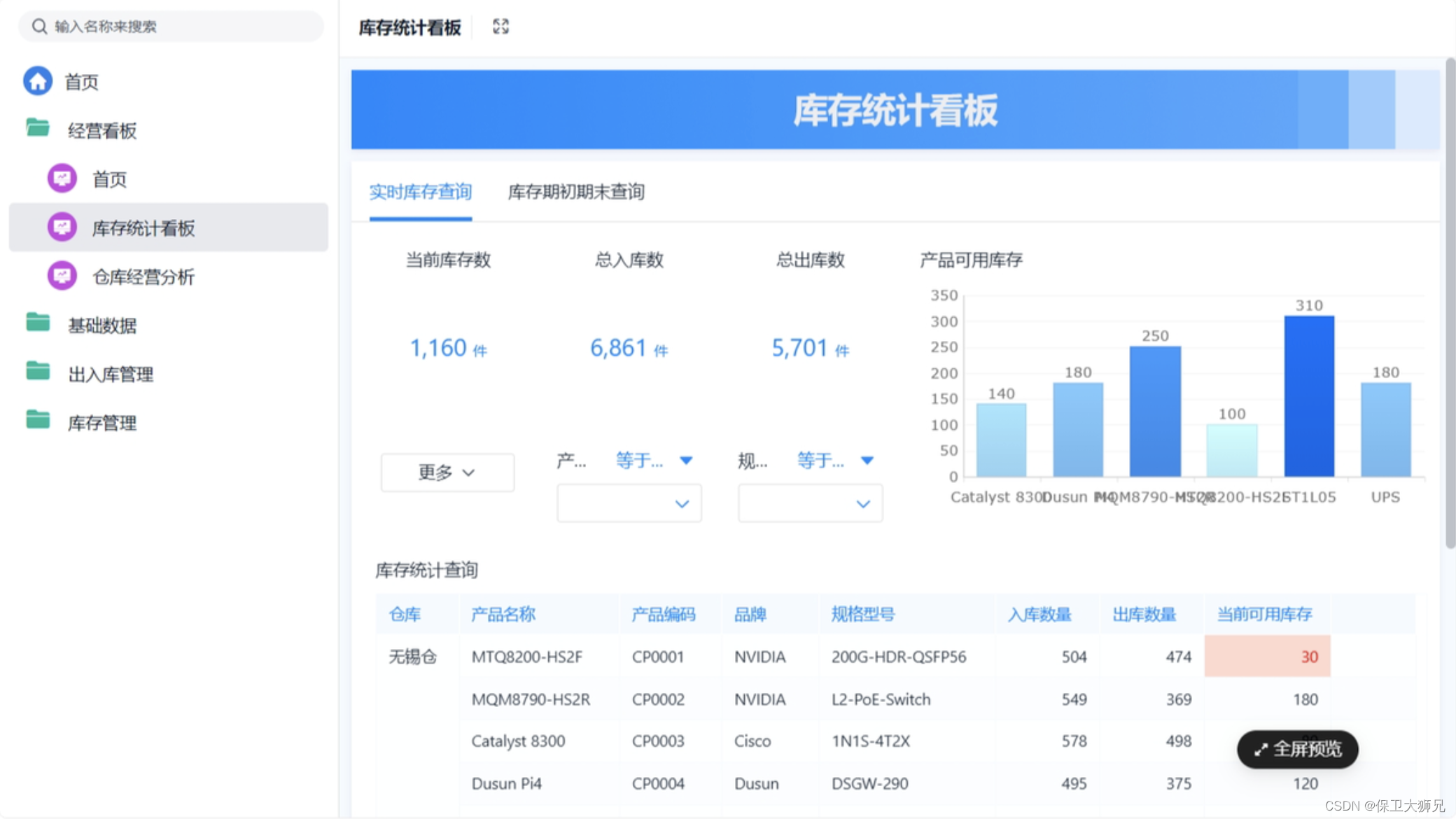Click the 全屏预览 button

pyautogui.click(x=1297, y=749)
